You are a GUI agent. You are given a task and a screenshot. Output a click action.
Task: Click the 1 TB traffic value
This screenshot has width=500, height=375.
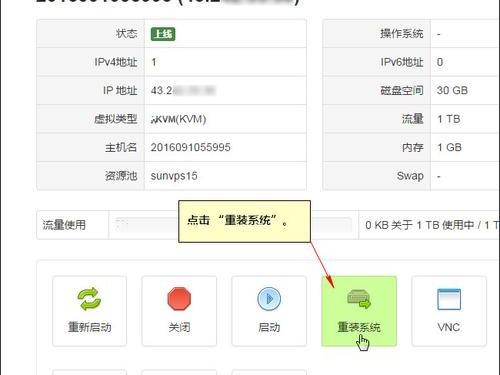(449, 119)
